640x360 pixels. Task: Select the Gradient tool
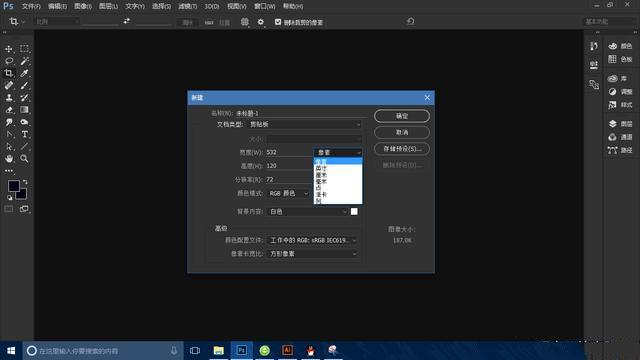[x=24, y=110]
